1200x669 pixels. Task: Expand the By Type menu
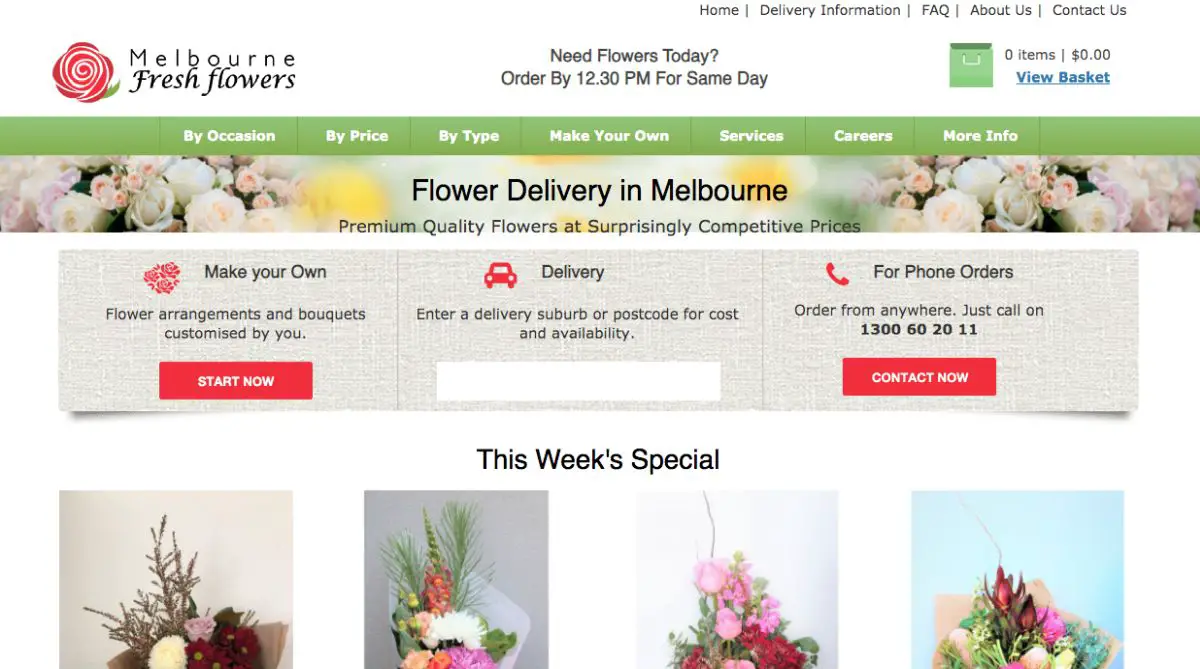469,136
